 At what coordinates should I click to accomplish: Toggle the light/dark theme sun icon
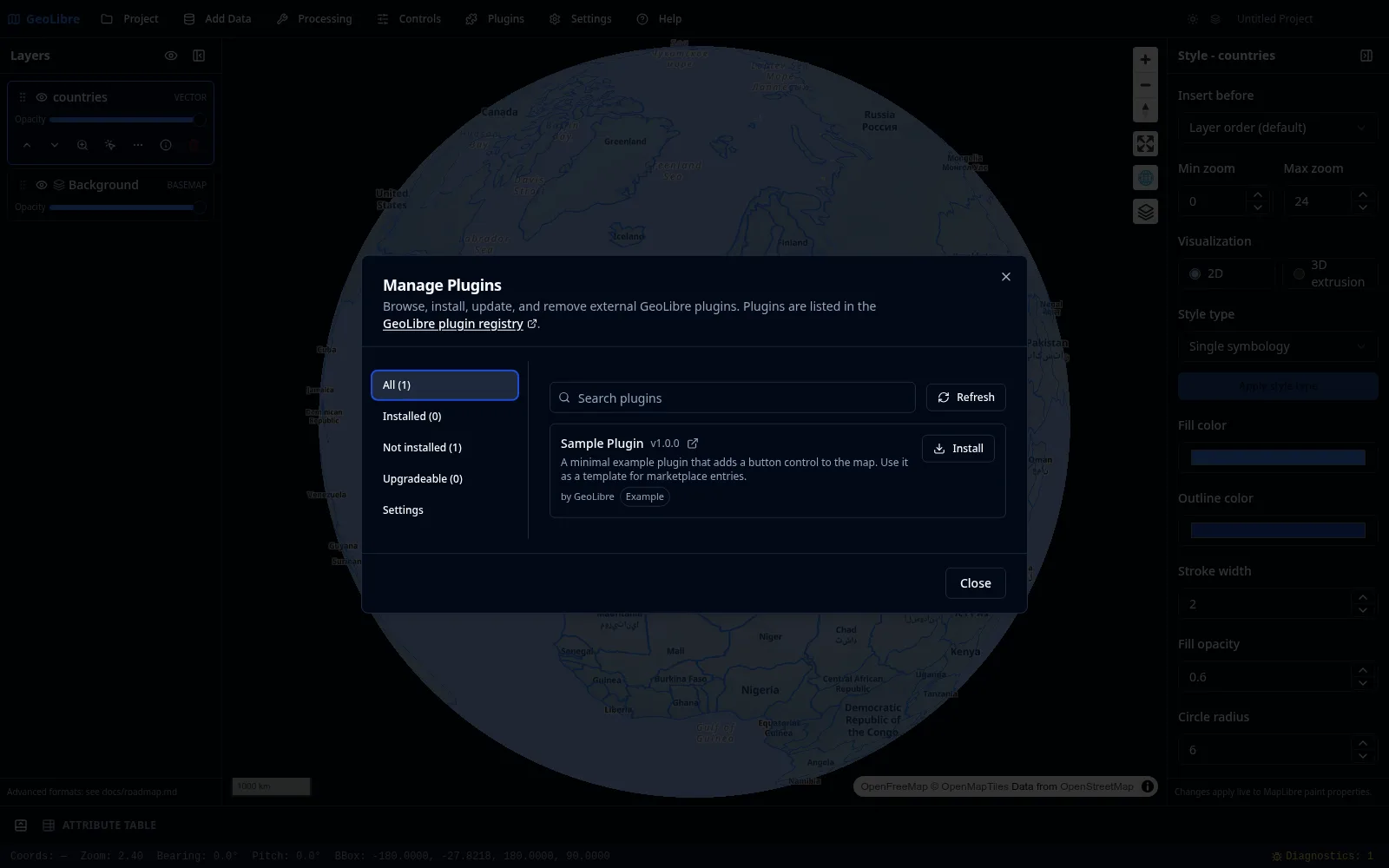pyautogui.click(x=1193, y=19)
